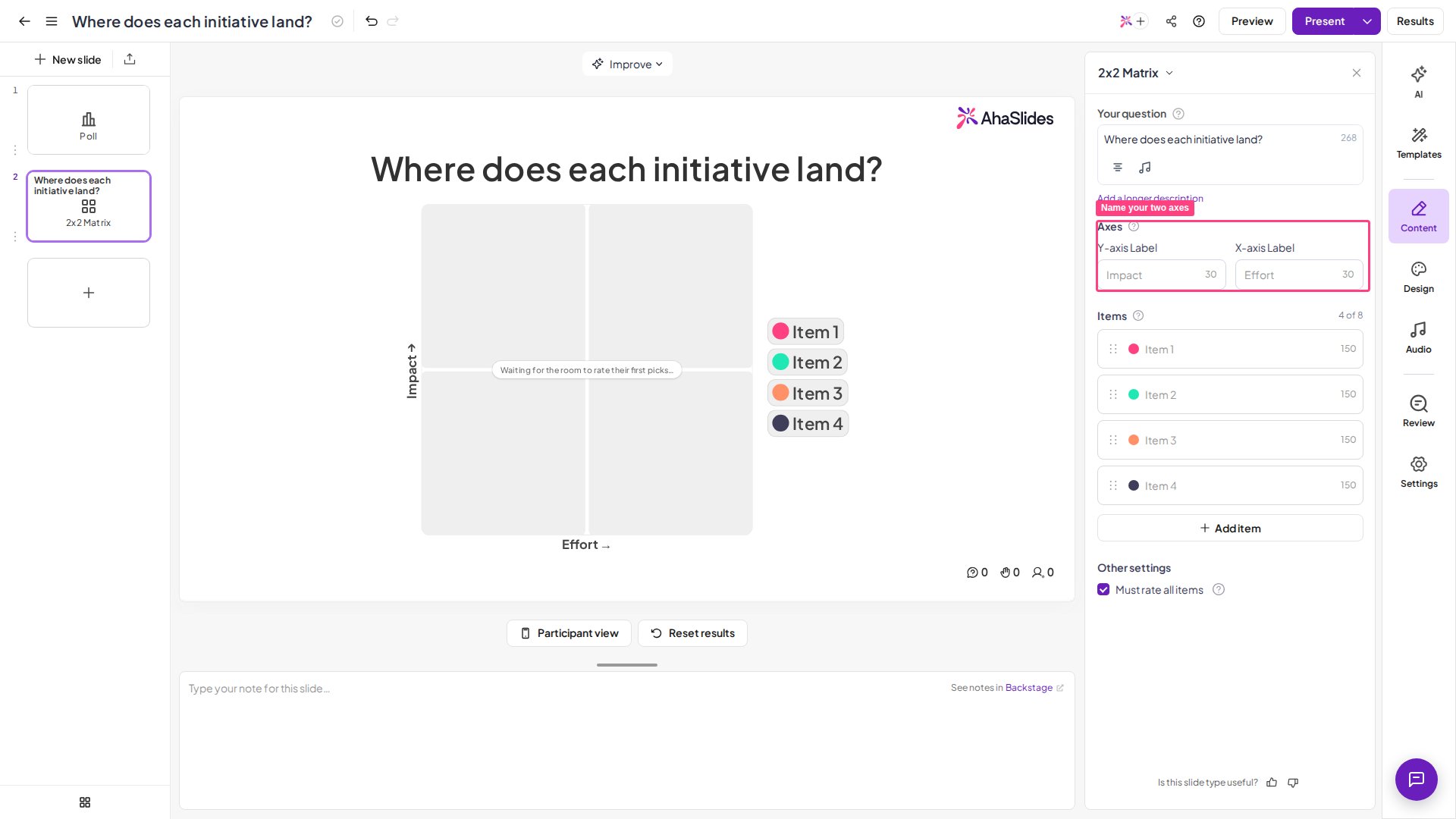Image resolution: width=1456 pixels, height=819 pixels.
Task: Open the Backstage link
Action: click(1029, 688)
